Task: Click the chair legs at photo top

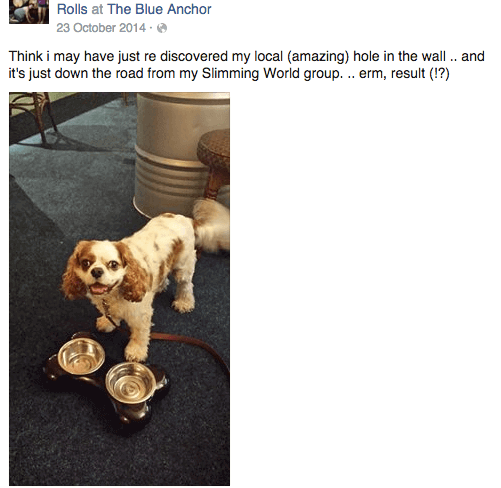Action: click(33, 117)
